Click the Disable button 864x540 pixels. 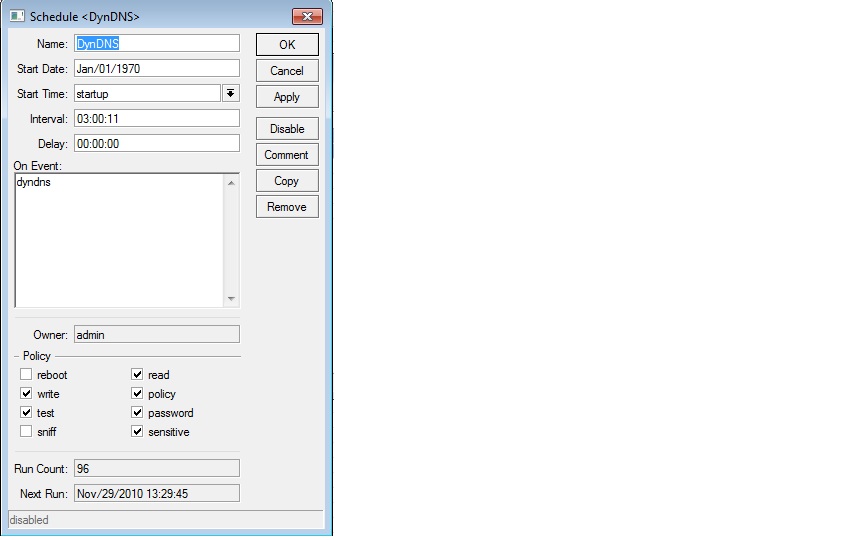coord(287,128)
